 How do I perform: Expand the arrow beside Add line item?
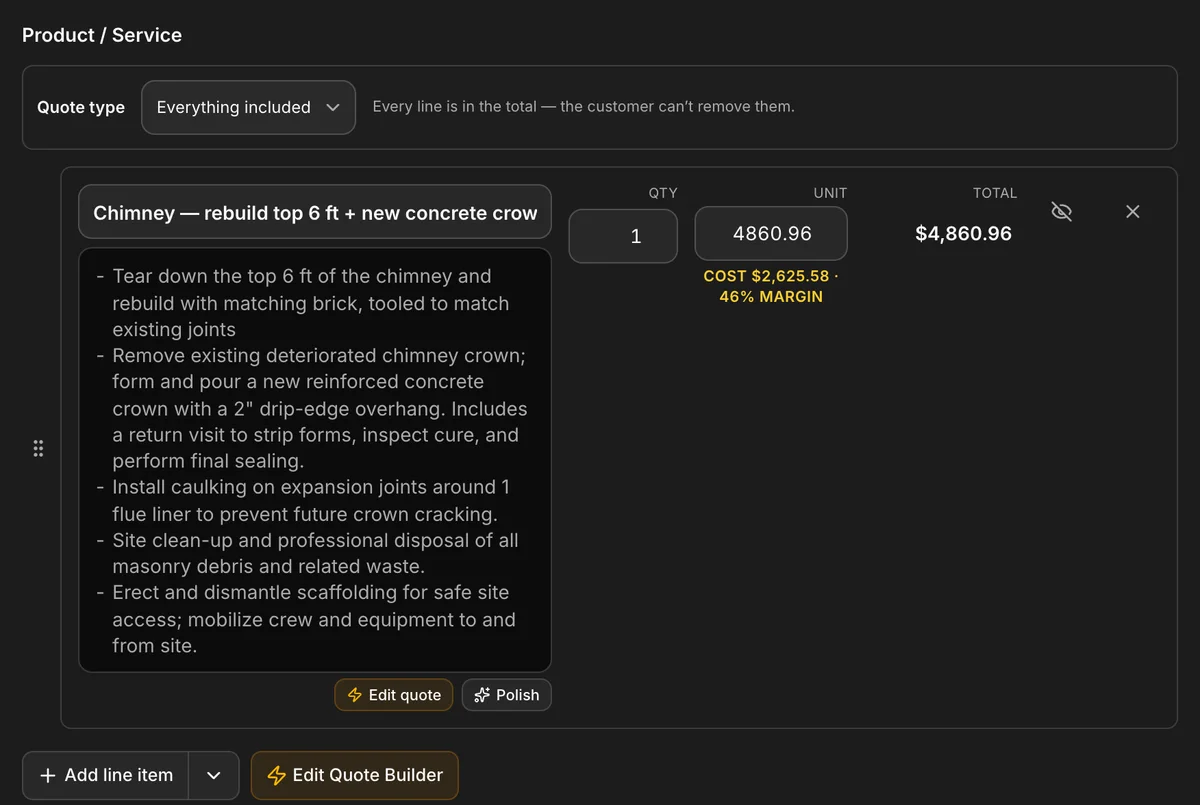[x=213, y=776]
